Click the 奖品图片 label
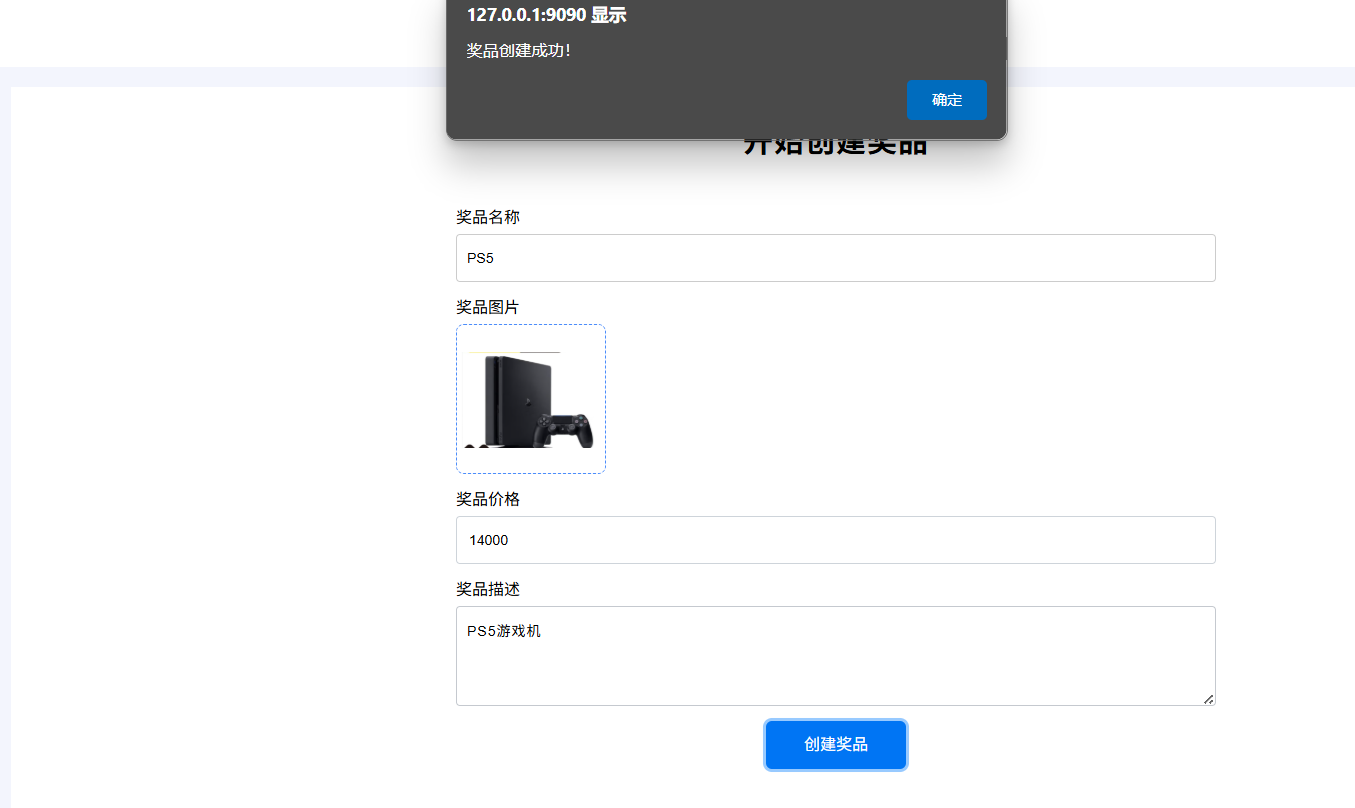Viewport: 1355px width, 808px height. coord(488,307)
